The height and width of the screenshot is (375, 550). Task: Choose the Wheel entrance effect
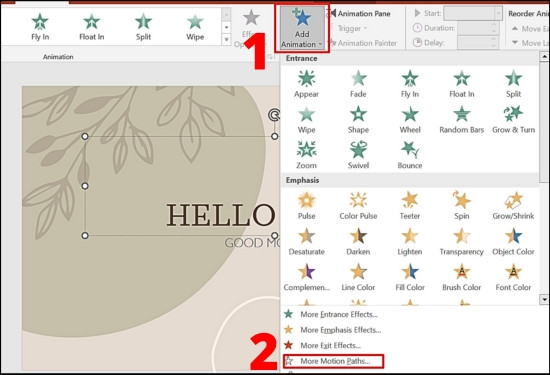tap(410, 120)
